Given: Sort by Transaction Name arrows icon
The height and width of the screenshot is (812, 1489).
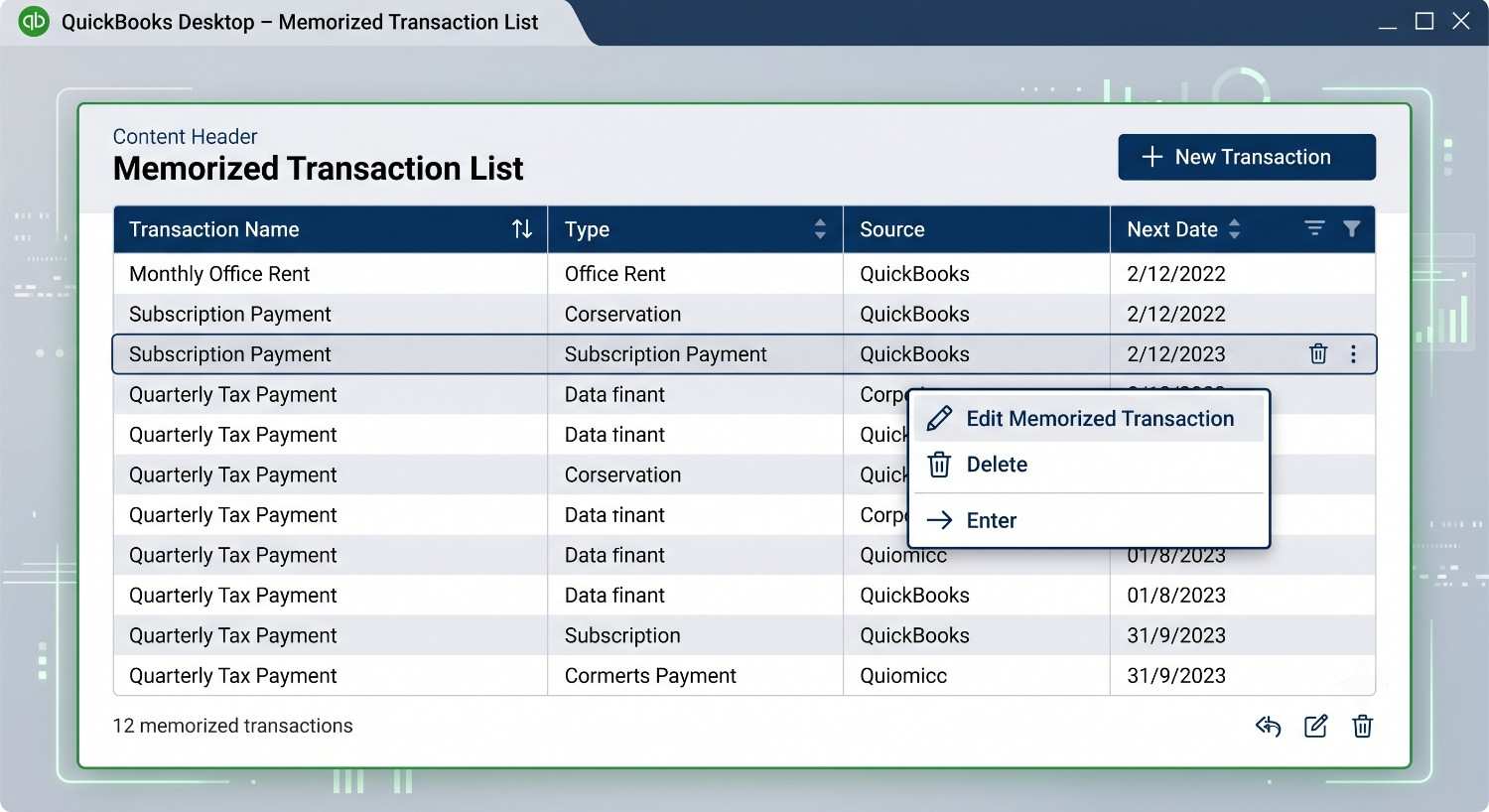Looking at the screenshot, I should pos(522,229).
